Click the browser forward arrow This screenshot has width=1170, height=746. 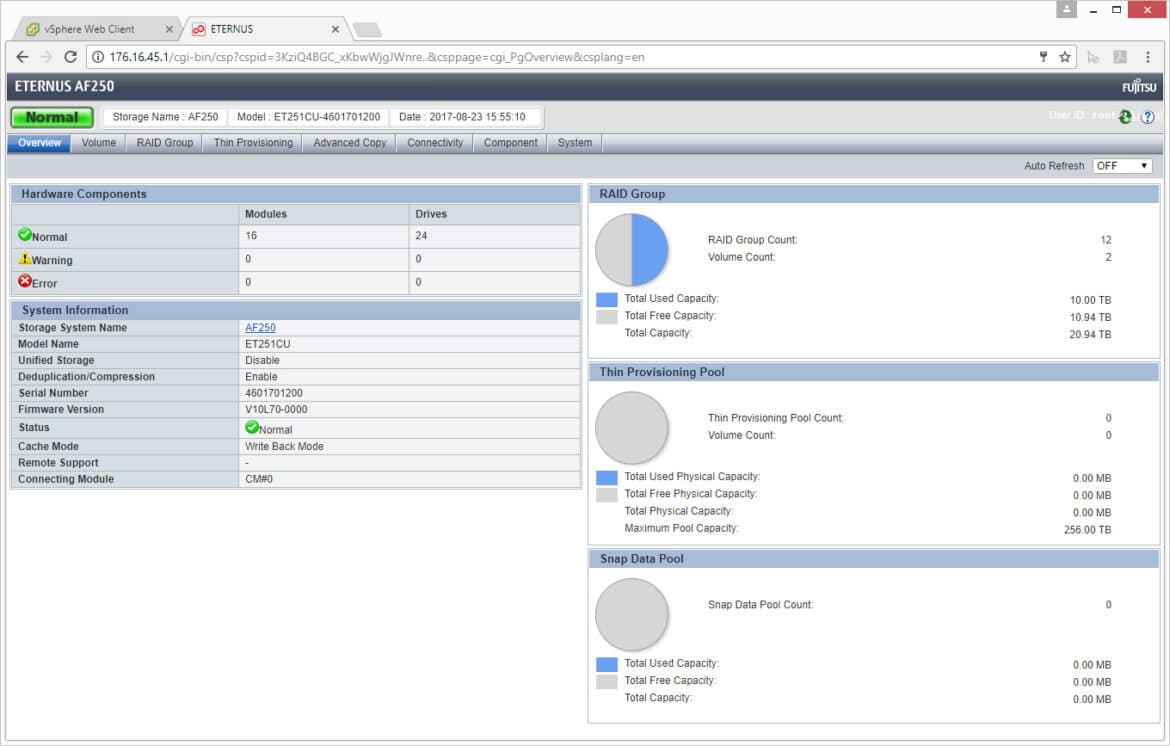coord(46,57)
